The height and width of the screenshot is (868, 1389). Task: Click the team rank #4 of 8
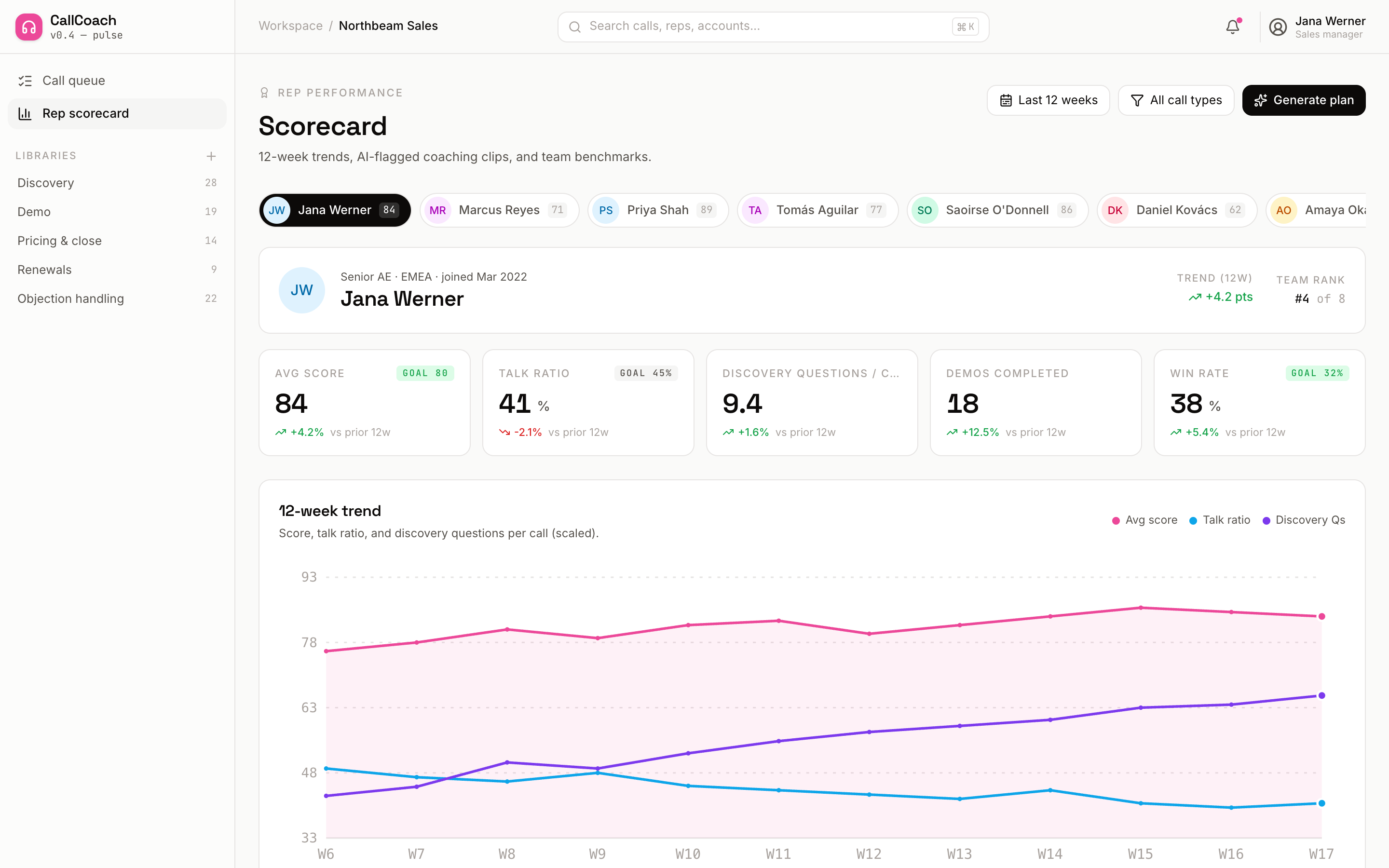point(1320,299)
